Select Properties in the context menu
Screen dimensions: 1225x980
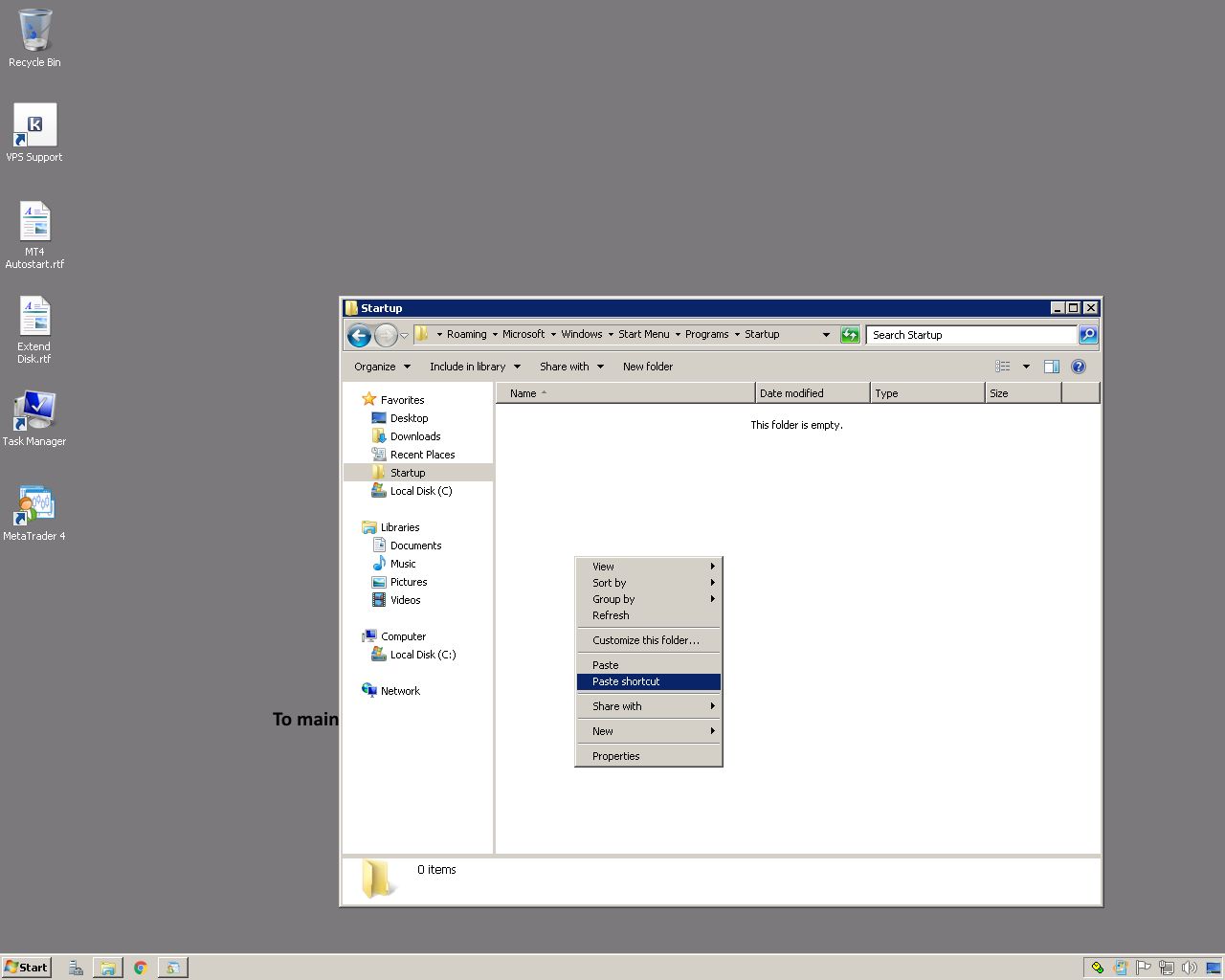tap(615, 756)
